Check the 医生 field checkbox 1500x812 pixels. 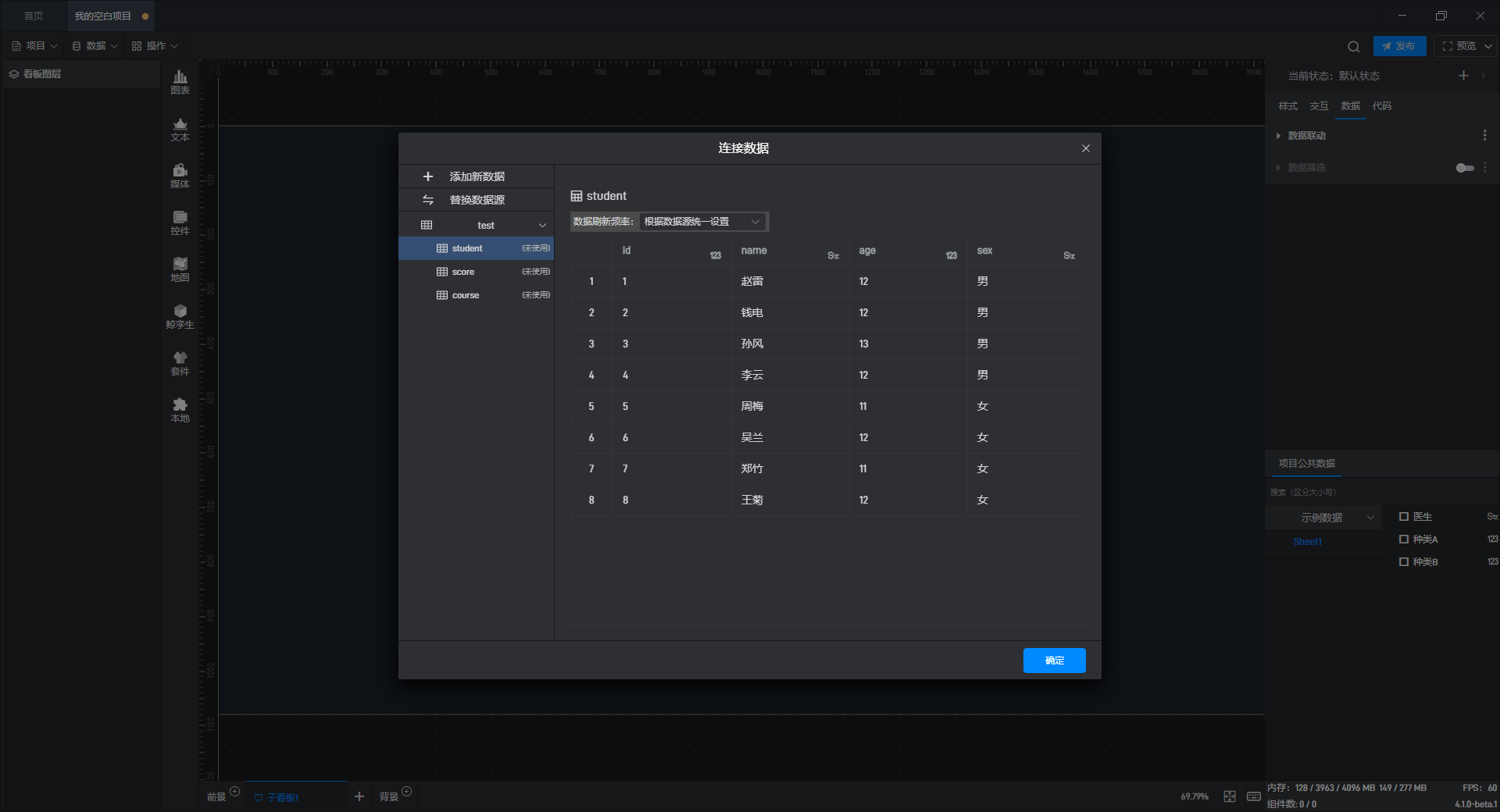[1404, 517]
